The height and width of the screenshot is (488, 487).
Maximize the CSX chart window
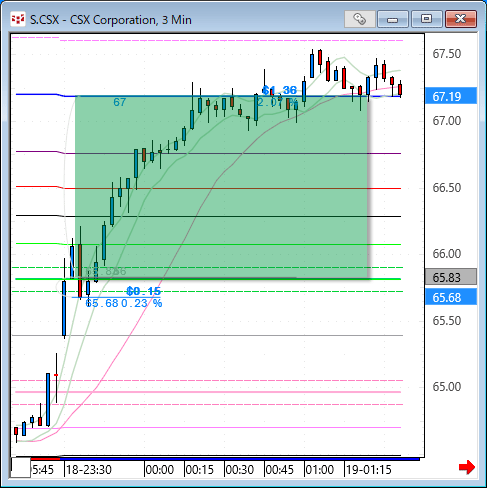tap(426, 19)
